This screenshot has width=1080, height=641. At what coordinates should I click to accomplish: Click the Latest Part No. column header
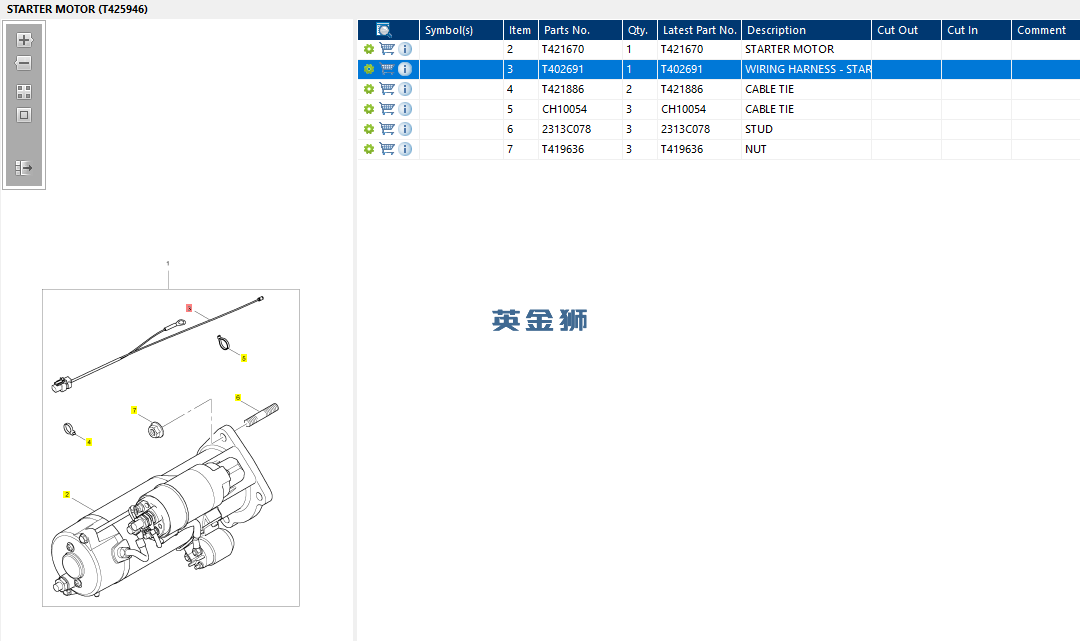pos(699,30)
